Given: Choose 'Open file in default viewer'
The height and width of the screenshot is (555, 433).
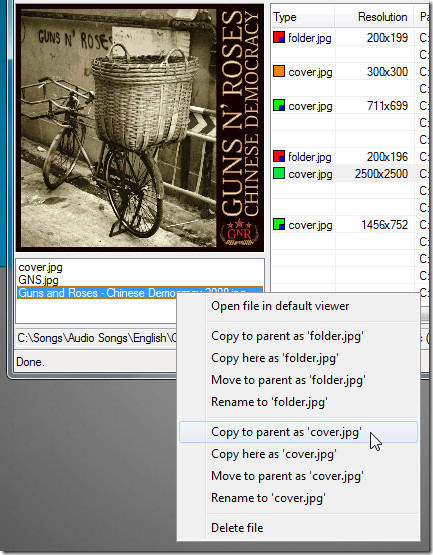Looking at the screenshot, I should 298,306.
